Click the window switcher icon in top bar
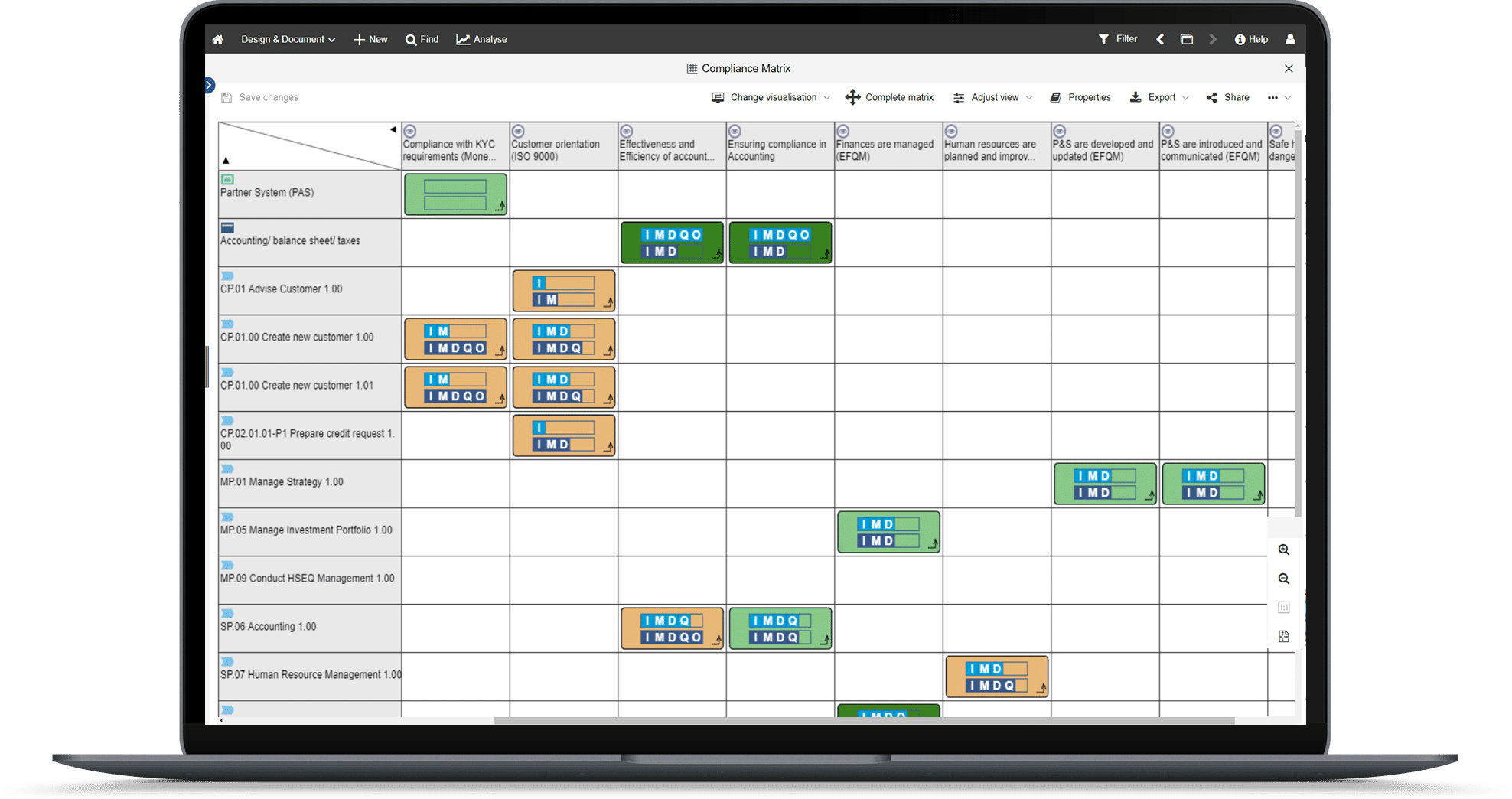1512x799 pixels. (1187, 39)
